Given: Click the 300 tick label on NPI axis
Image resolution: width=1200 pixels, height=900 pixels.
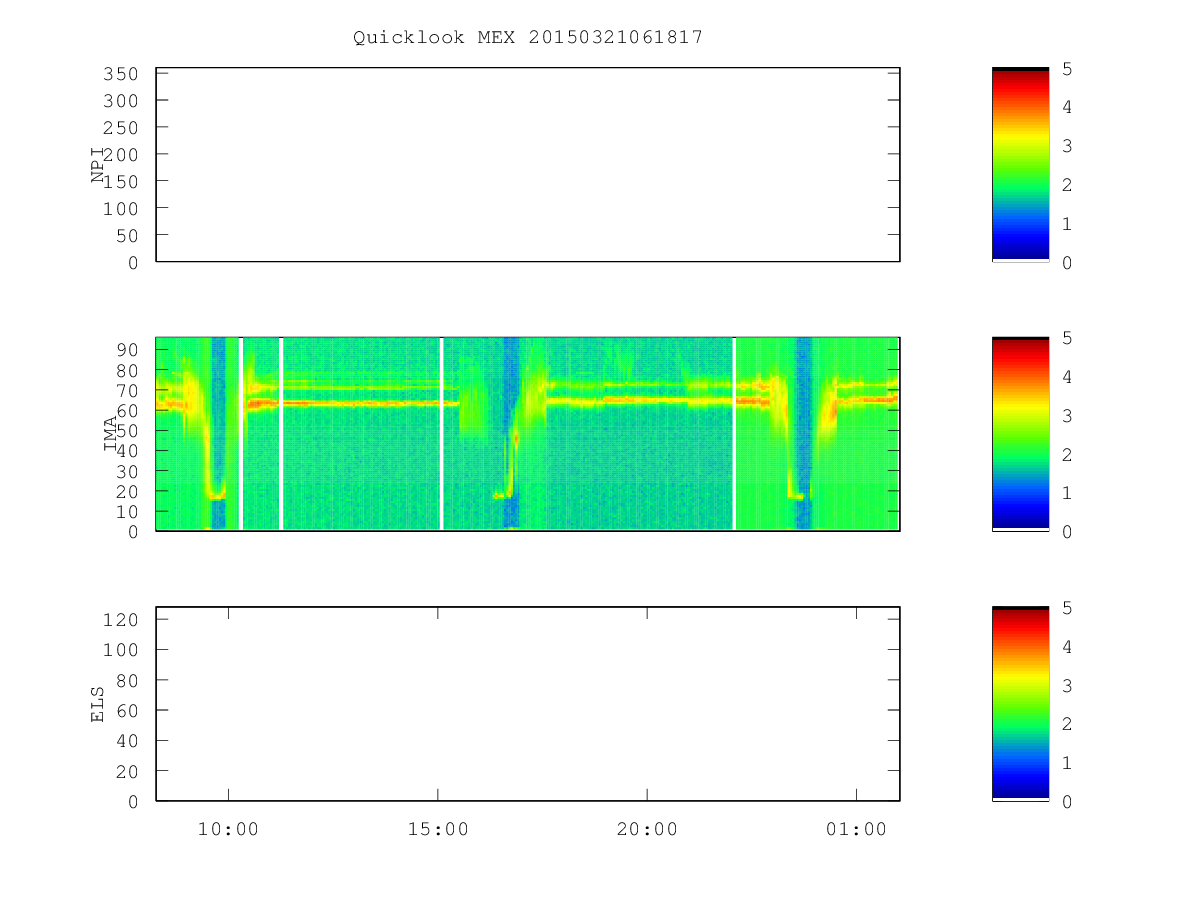Looking at the screenshot, I should pos(120,101).
